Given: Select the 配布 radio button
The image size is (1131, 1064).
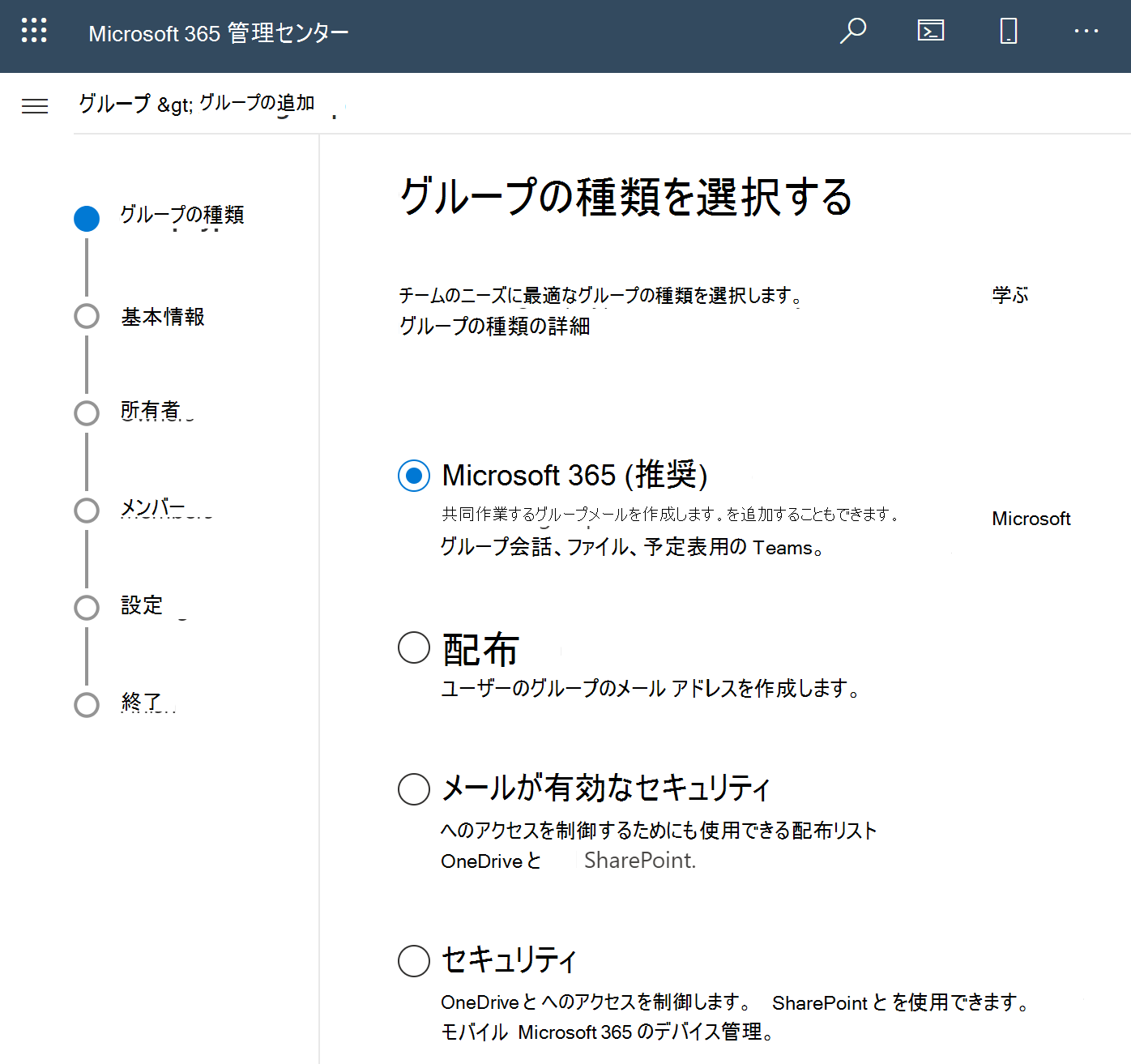Looking at the screenshot, I should (x=414, y=647).
